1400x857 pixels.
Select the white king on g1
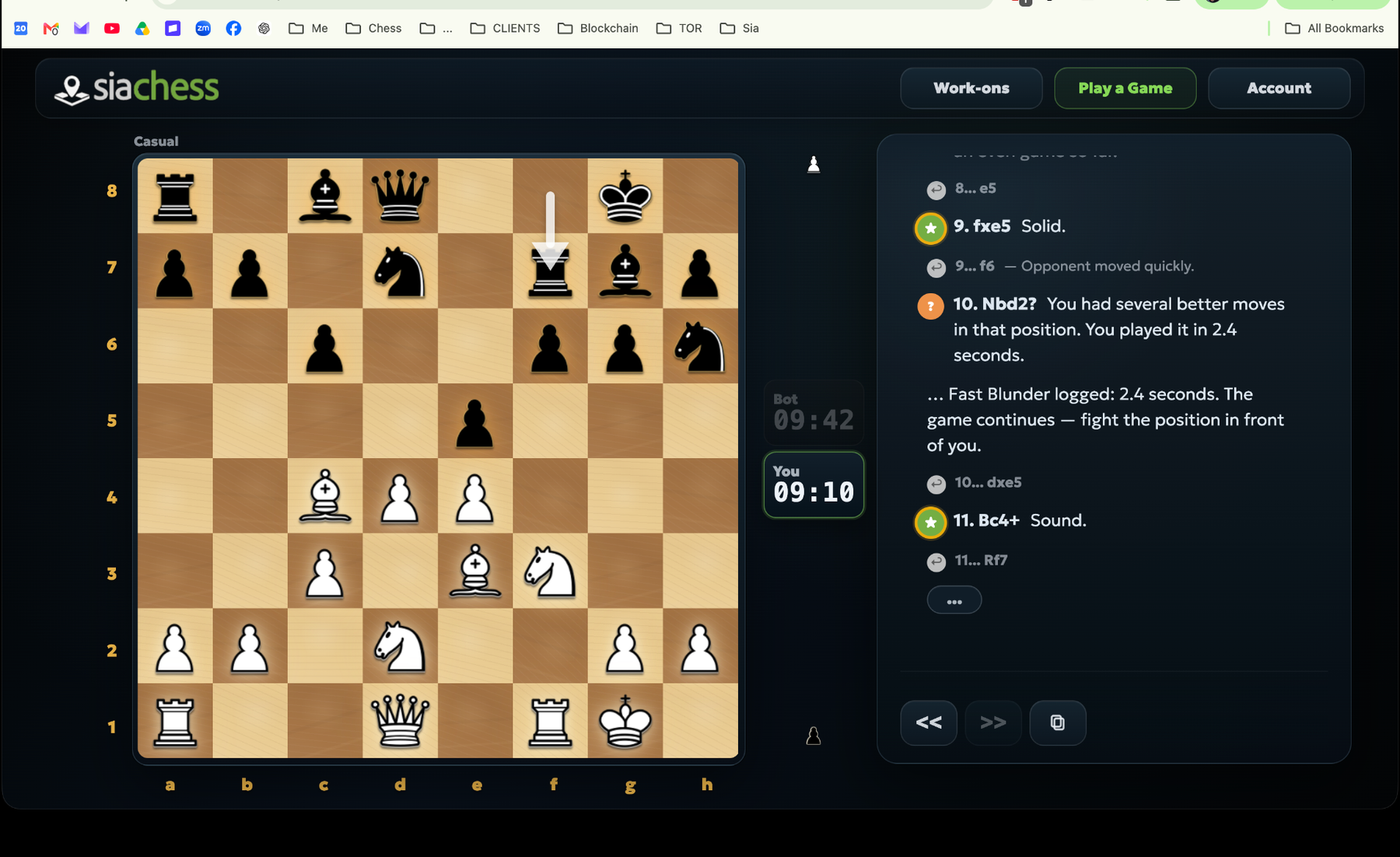pyautogui.click(x=625, y=721)
